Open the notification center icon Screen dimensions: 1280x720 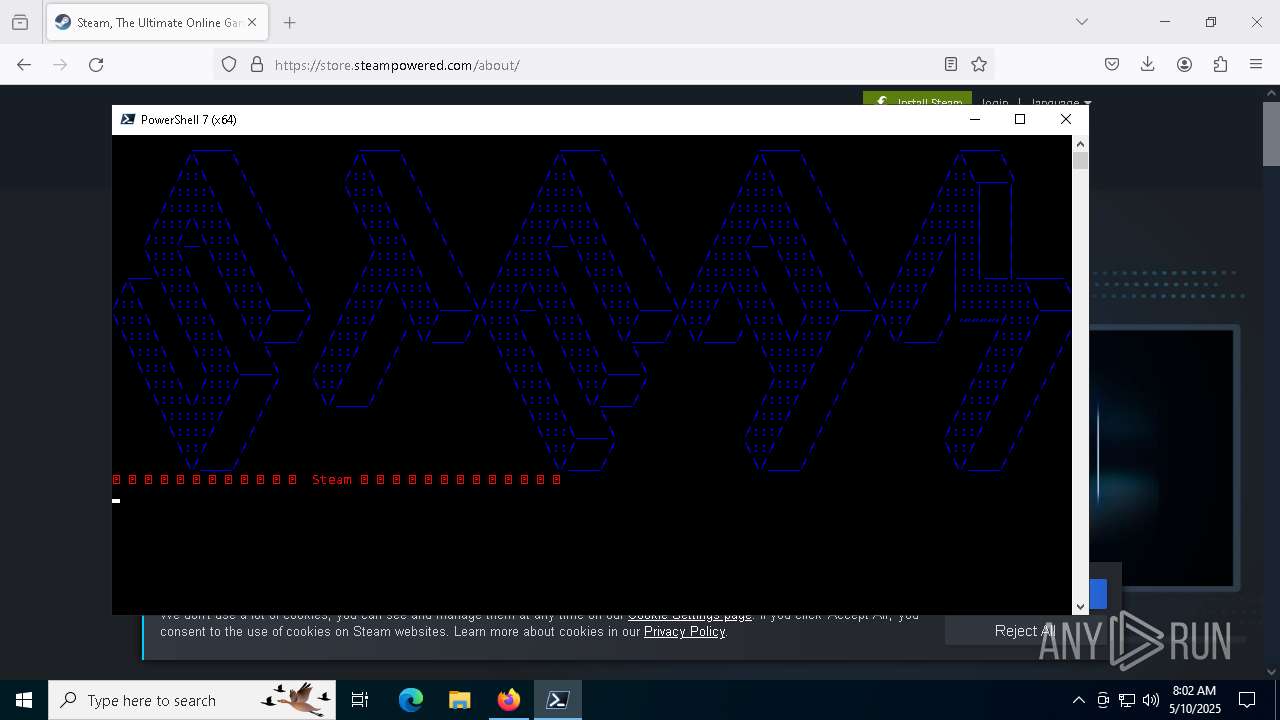[x=1247, y=700]
